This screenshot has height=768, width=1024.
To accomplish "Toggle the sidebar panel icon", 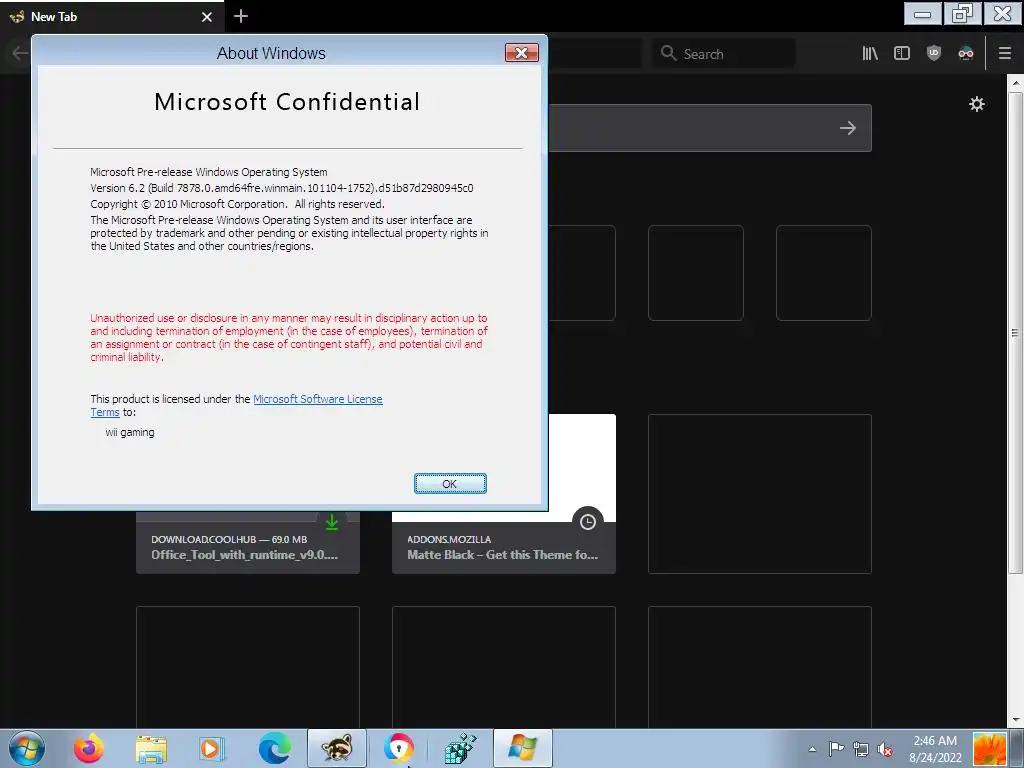I will tap(902, 54).
